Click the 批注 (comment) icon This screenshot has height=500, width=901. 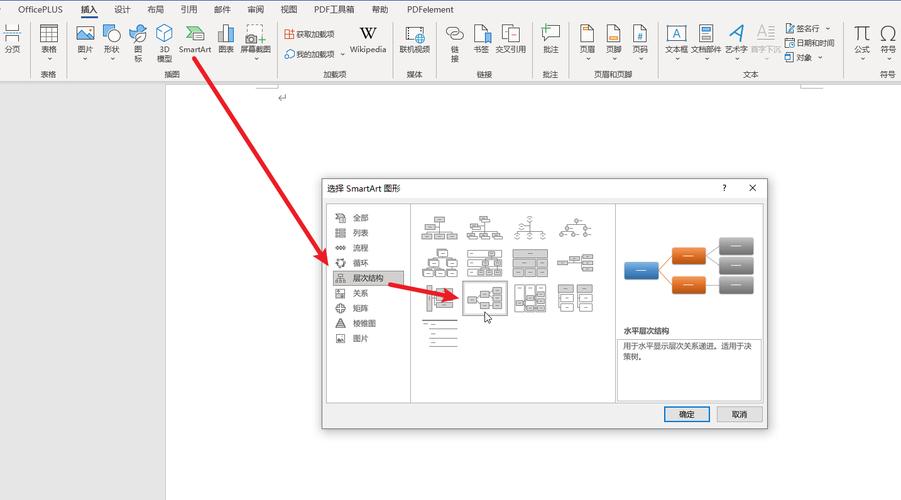click(x=550, y=40)
